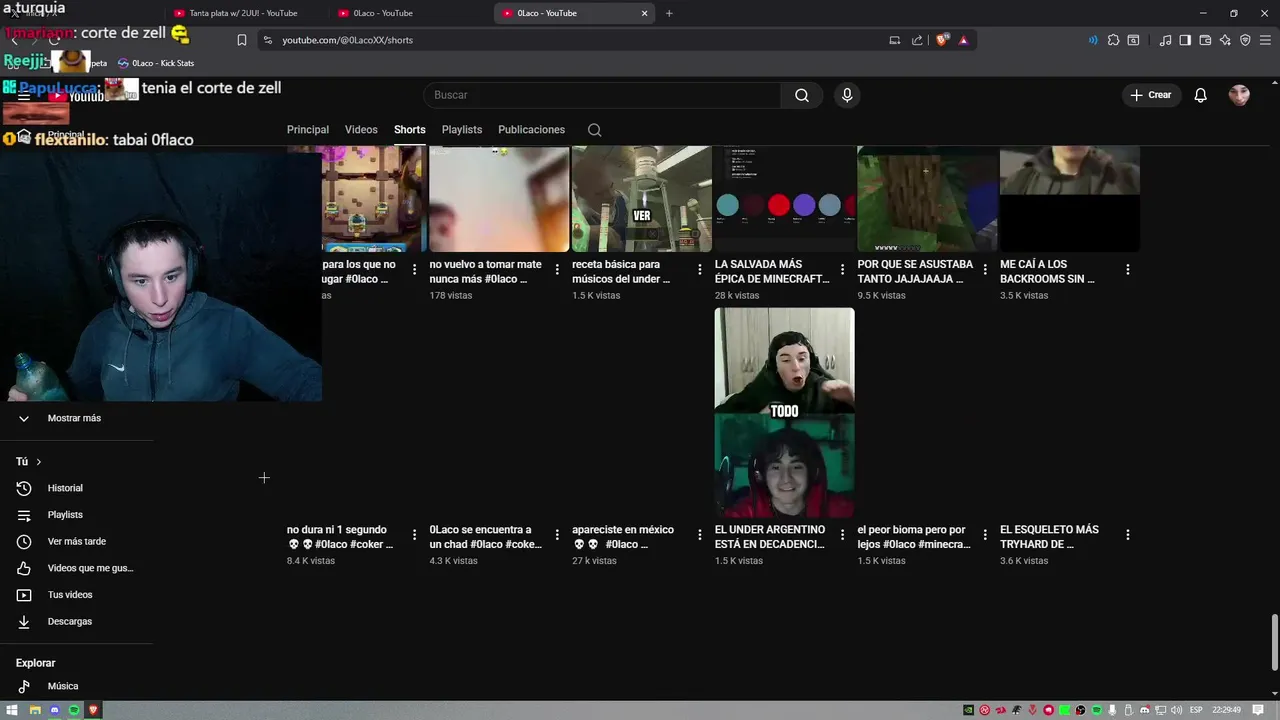Open the Brave Shields lion icon
Viewport: 1280px width, 720px height.
941,40
